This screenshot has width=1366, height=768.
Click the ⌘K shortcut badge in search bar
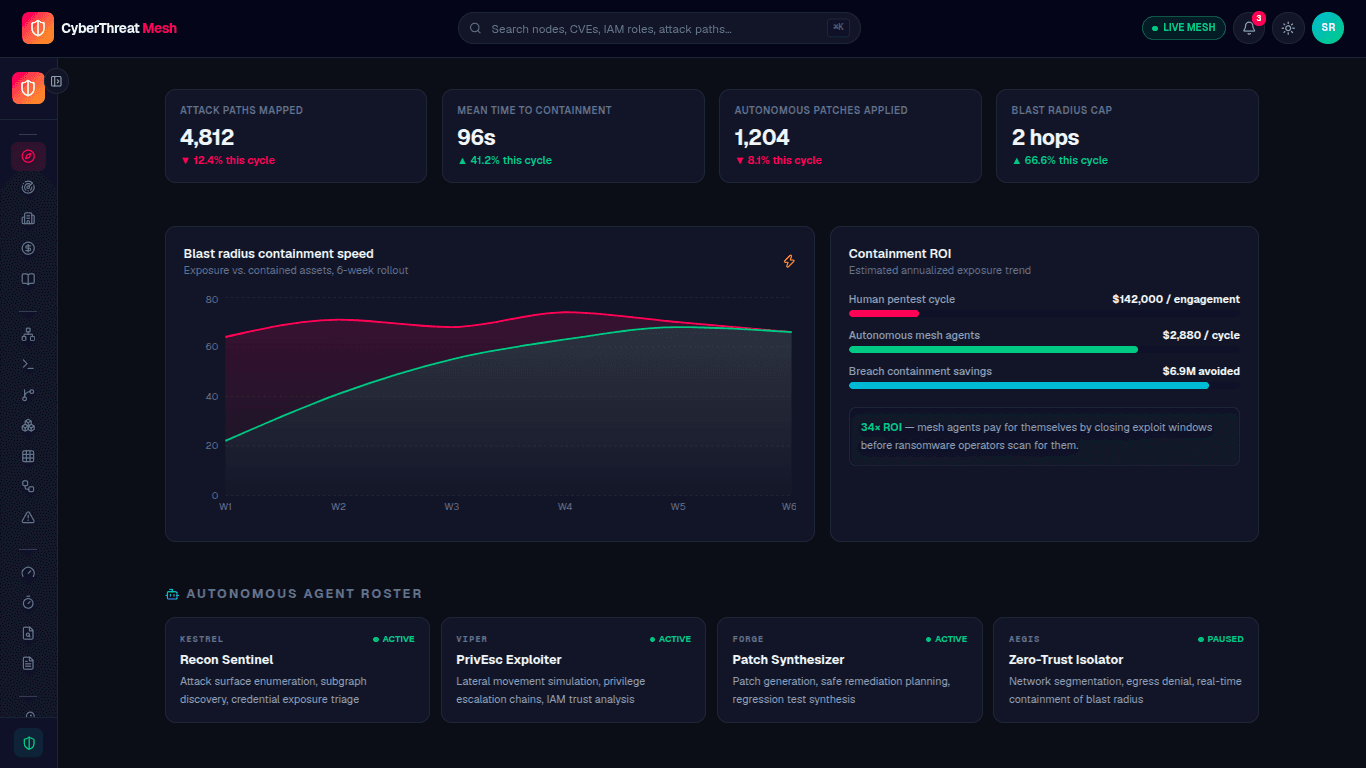click(838, 28)
